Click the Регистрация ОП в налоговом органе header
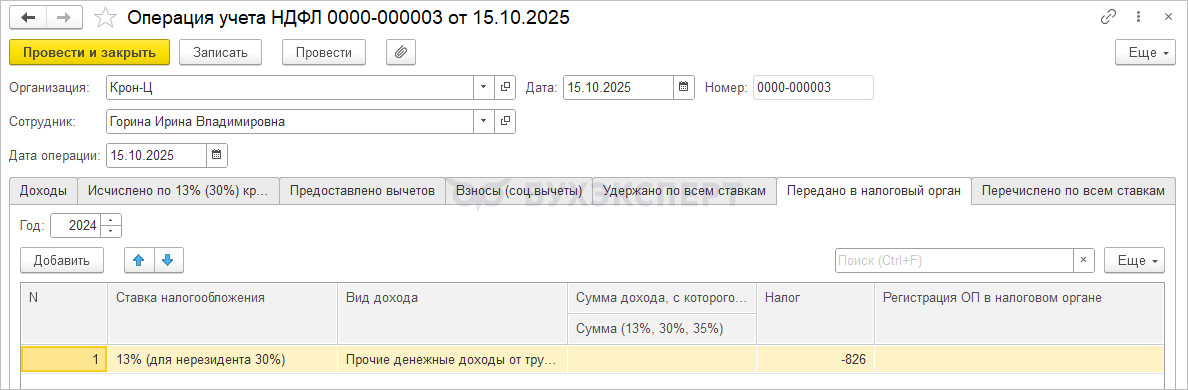 [1019, 314]
